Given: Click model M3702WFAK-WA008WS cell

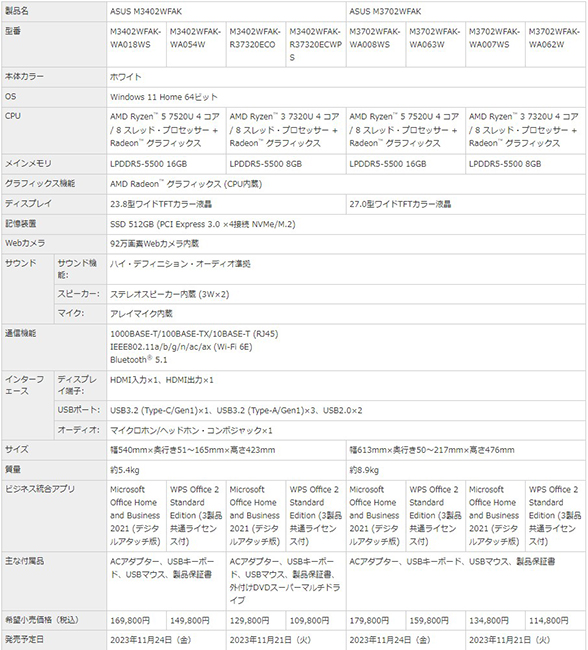Looking at the screenshot, I should click(x=376, y=44).
